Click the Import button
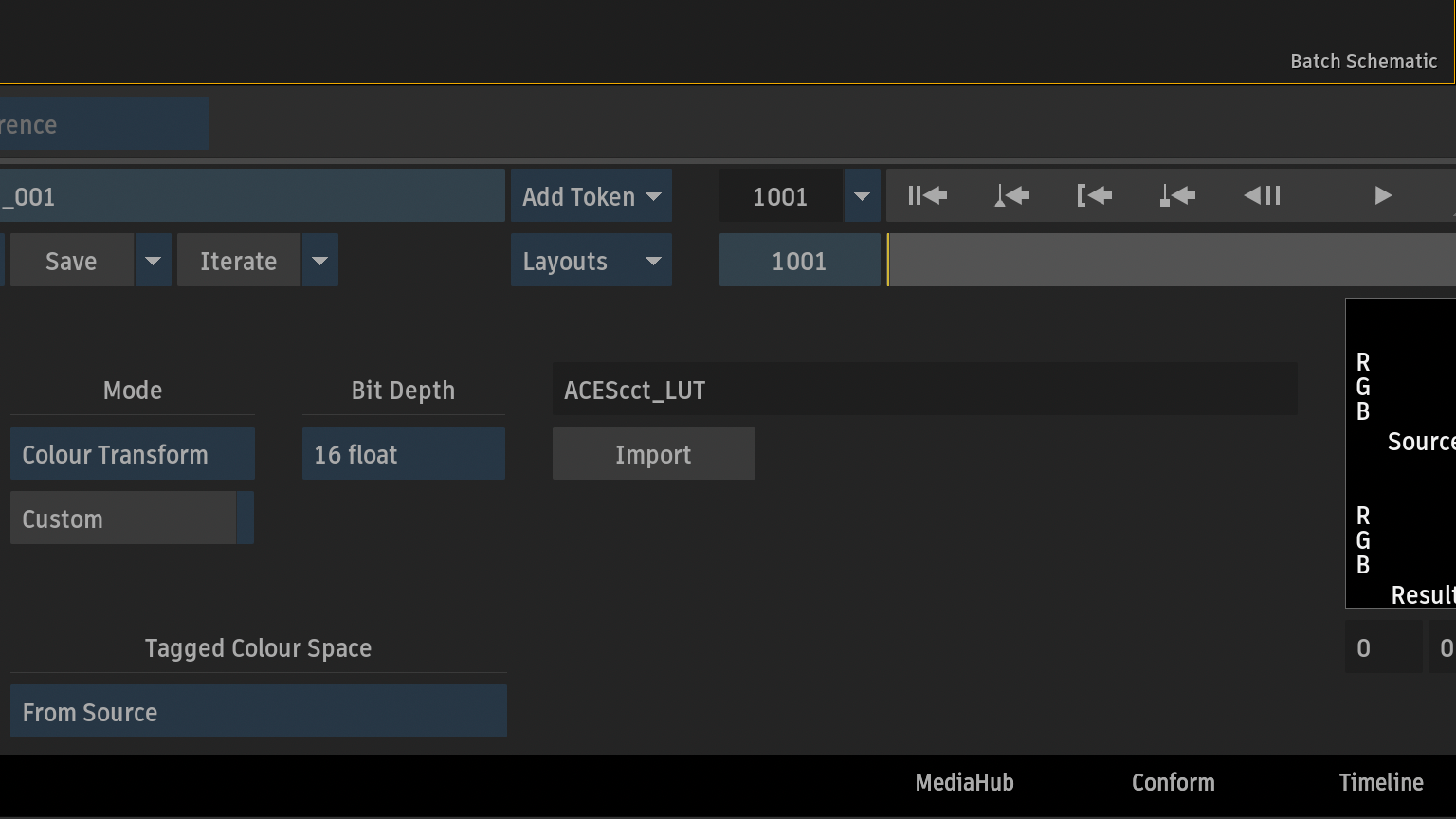This screenshot has height=819, width=1456. tap(653, 454)
